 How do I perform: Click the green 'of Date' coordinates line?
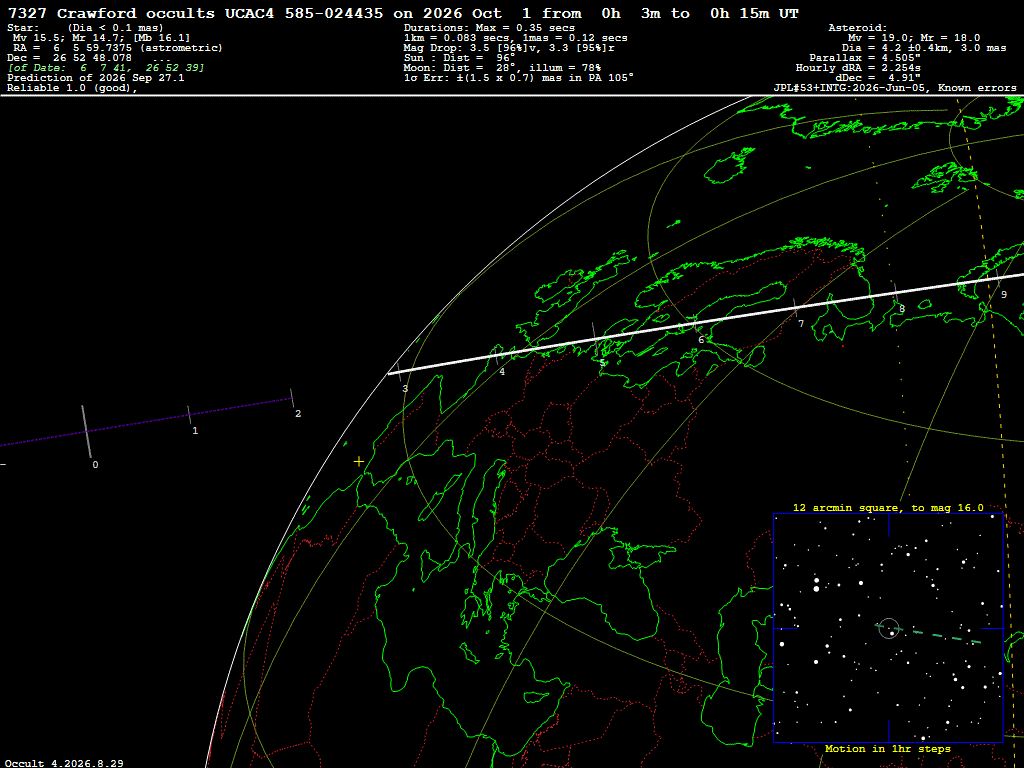(106, 68)
